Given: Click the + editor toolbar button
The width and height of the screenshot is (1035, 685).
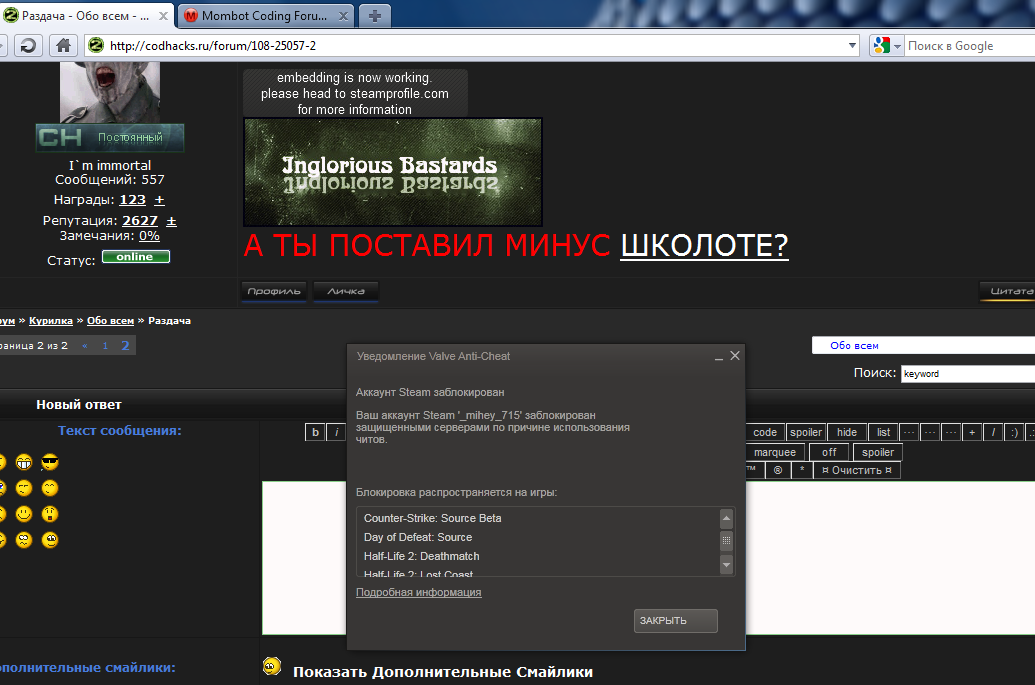Looking at the screenshot, I should (x=972, y=432).
